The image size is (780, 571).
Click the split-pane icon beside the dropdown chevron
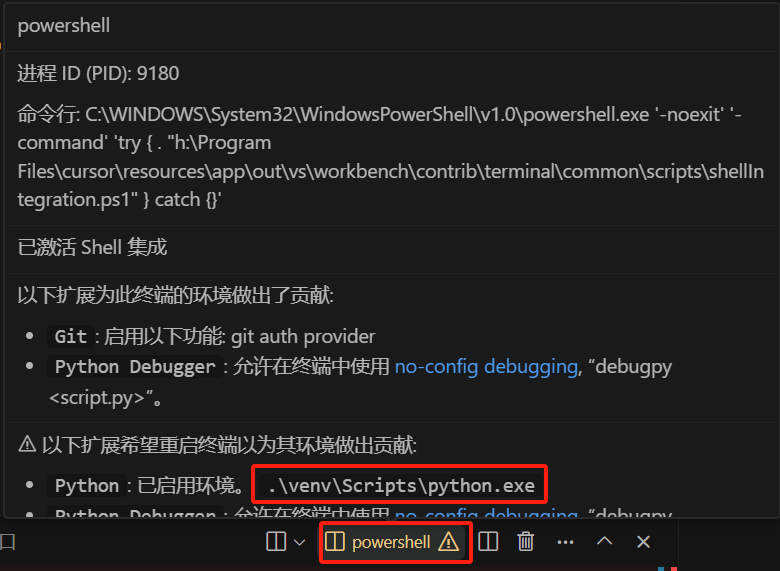tap(276, 542)
